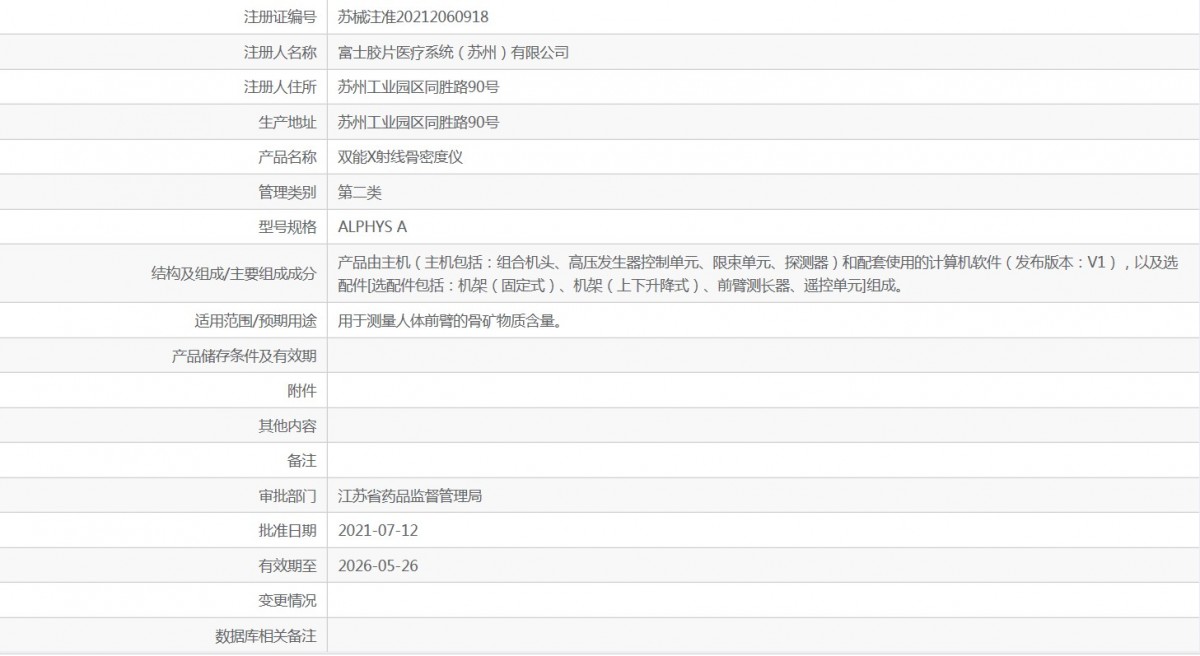Image resolution: width=1200 pixels, height=656 pixels.
Task: Select registrant name 富士胶片医疗系统(苏州)有限公司
Action: 453,52
